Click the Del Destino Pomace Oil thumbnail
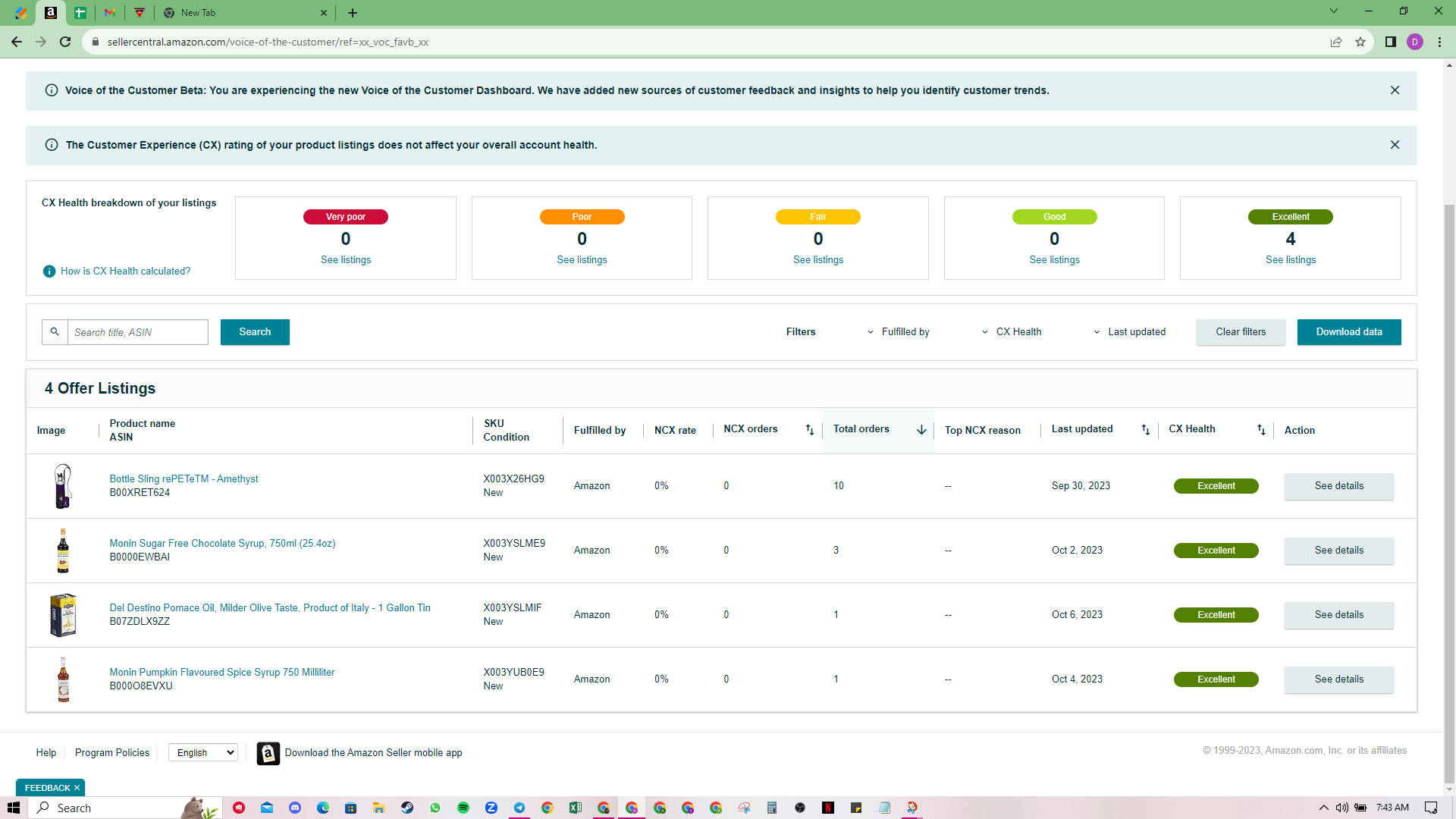 point(63,615)
